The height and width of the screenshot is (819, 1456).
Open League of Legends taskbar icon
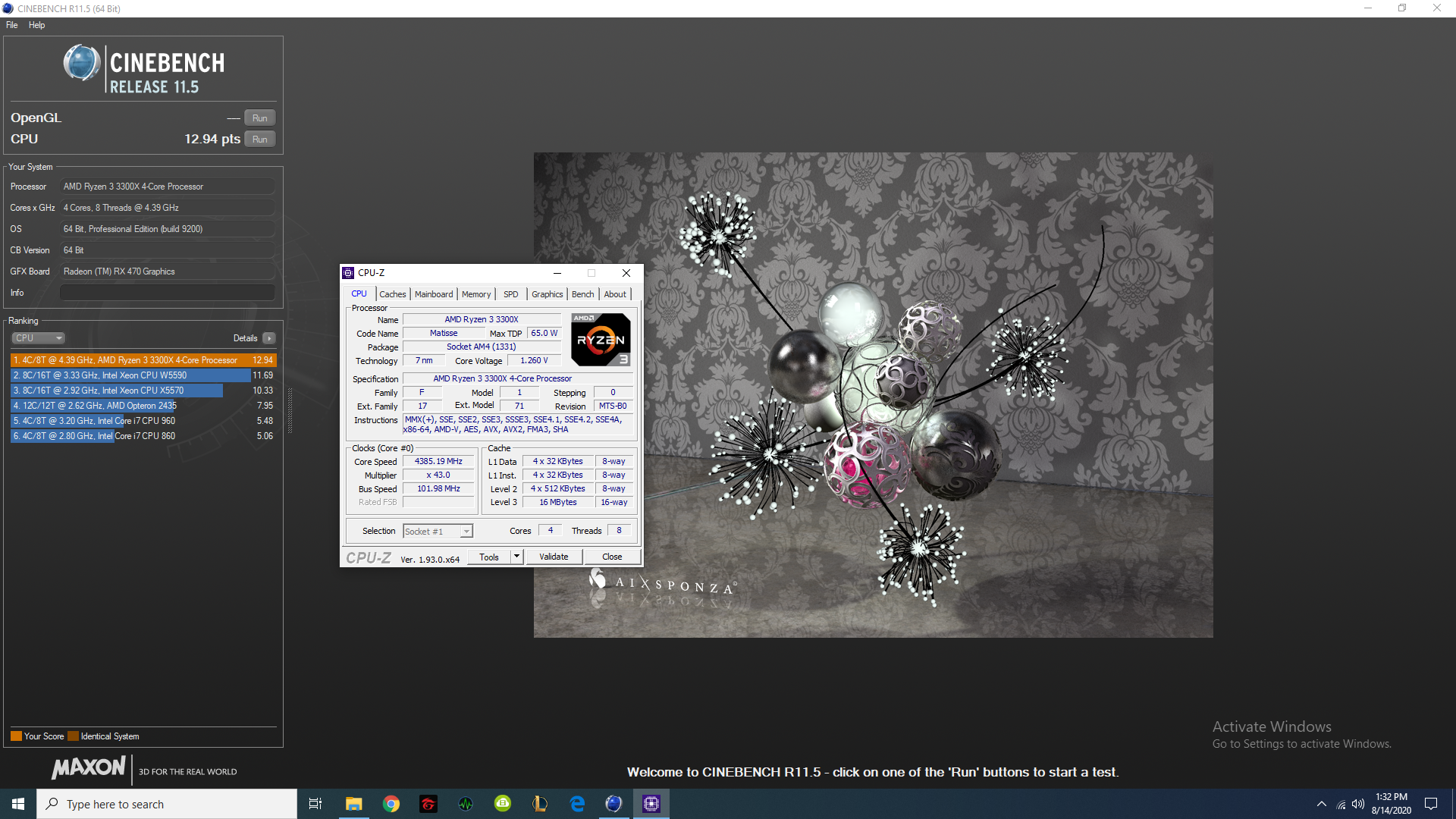tap(540, 804)
